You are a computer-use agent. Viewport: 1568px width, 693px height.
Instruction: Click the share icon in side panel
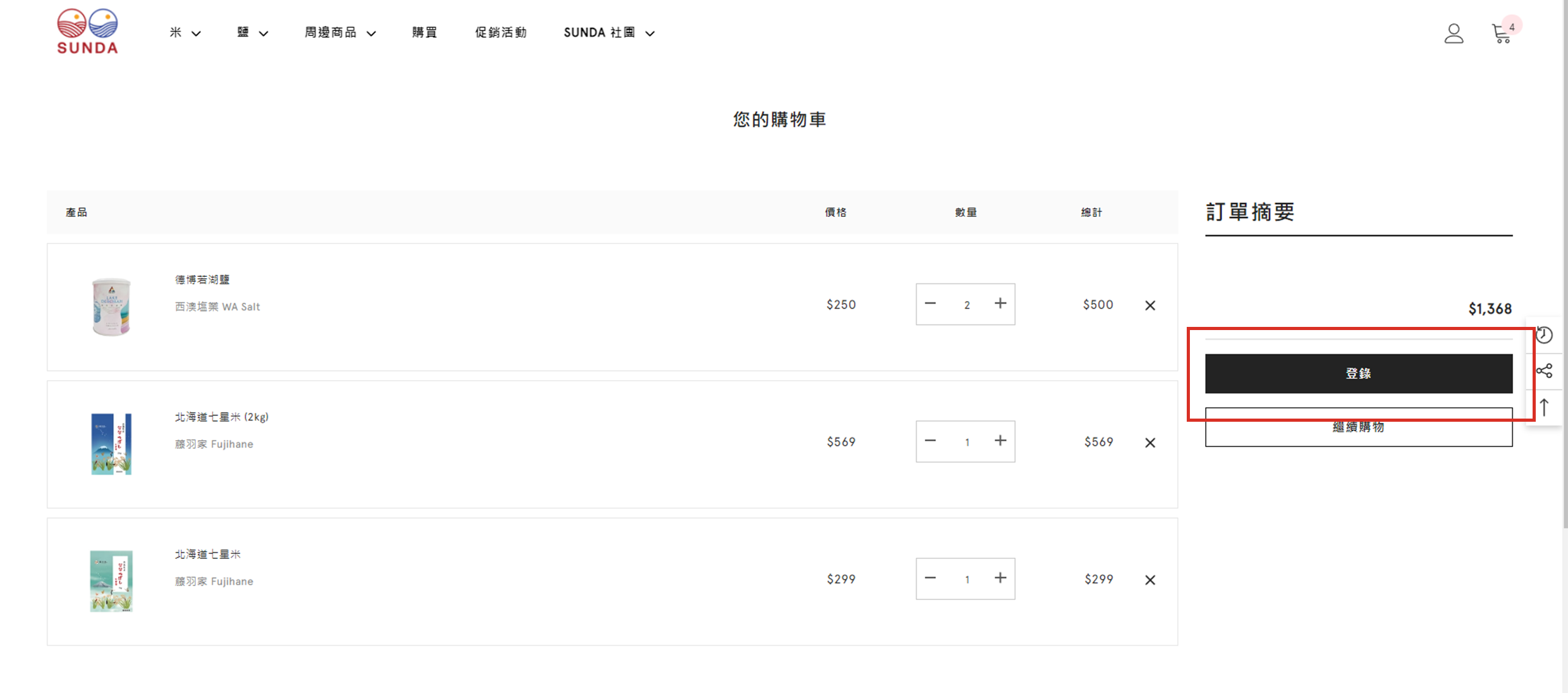tap(1544, 371)
